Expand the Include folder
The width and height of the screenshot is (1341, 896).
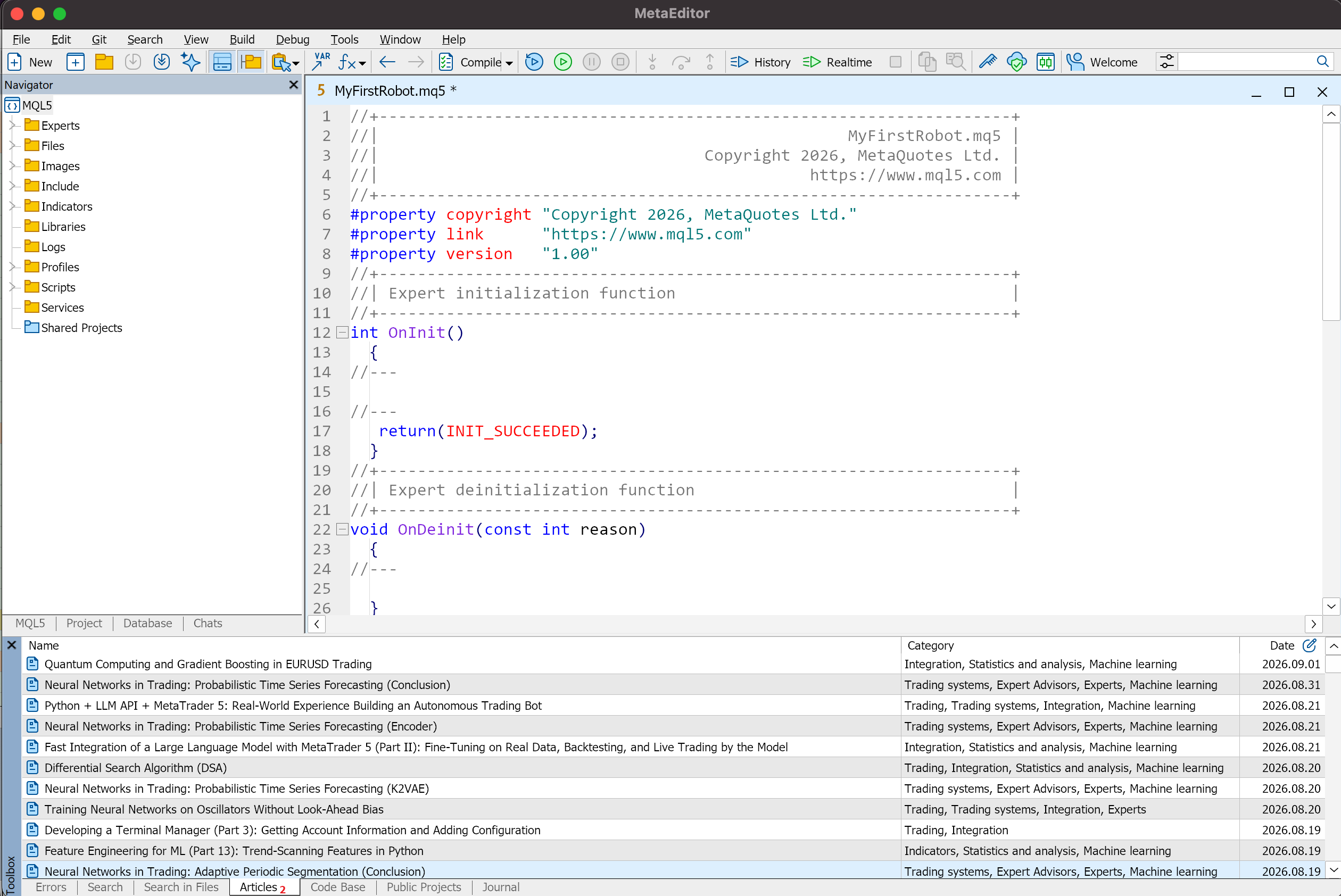point(12,186)
